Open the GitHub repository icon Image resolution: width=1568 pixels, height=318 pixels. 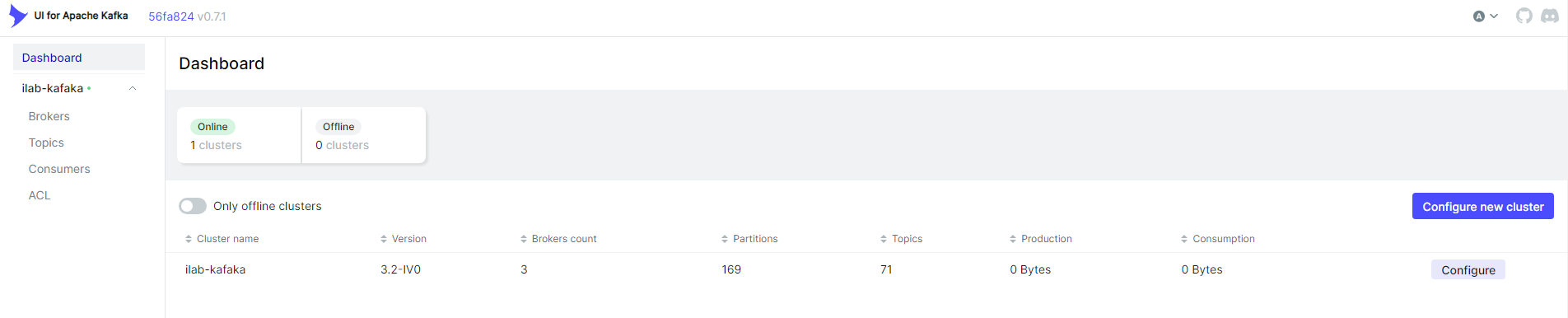[1524, 16]
